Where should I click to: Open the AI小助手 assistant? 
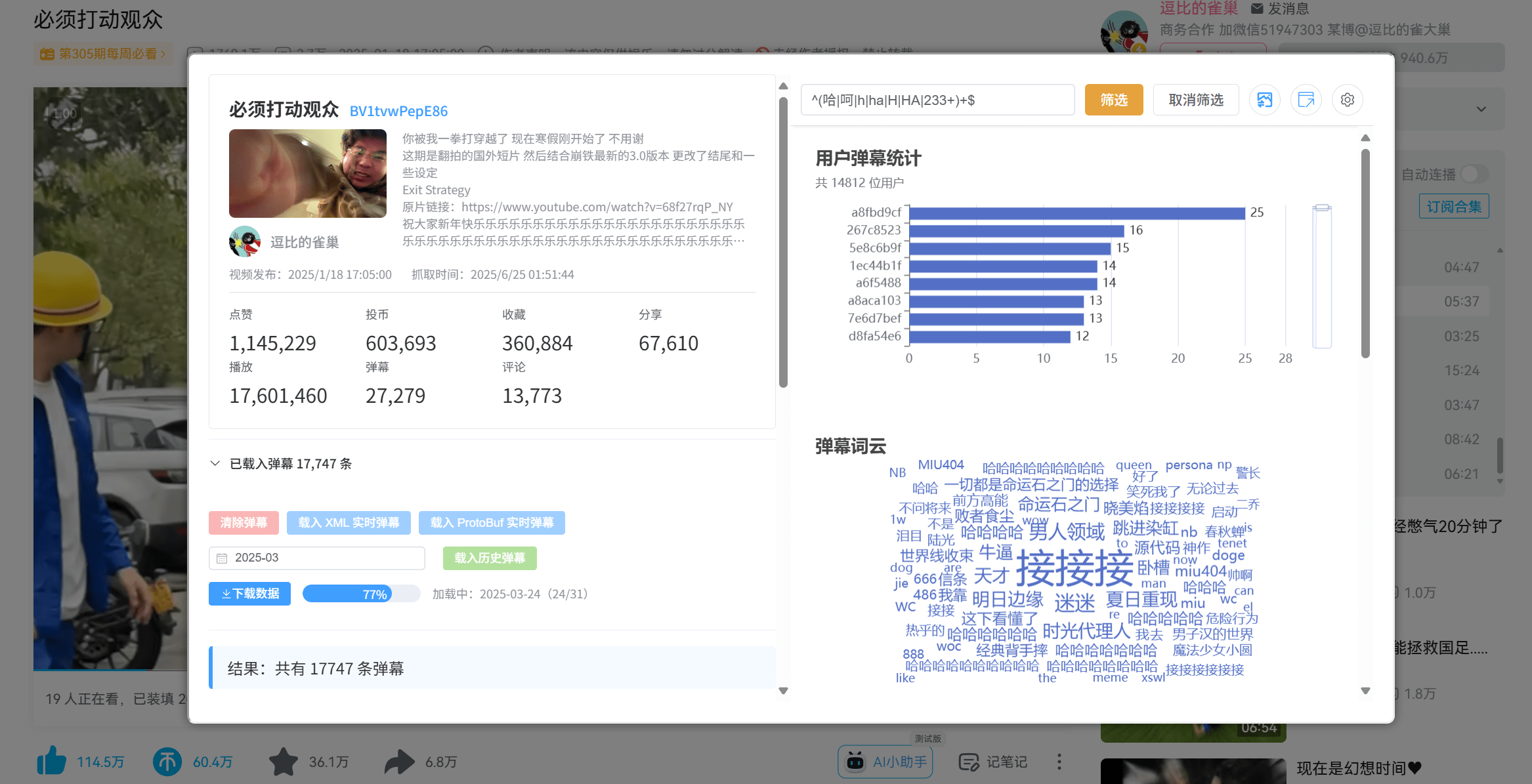point(885,762)
